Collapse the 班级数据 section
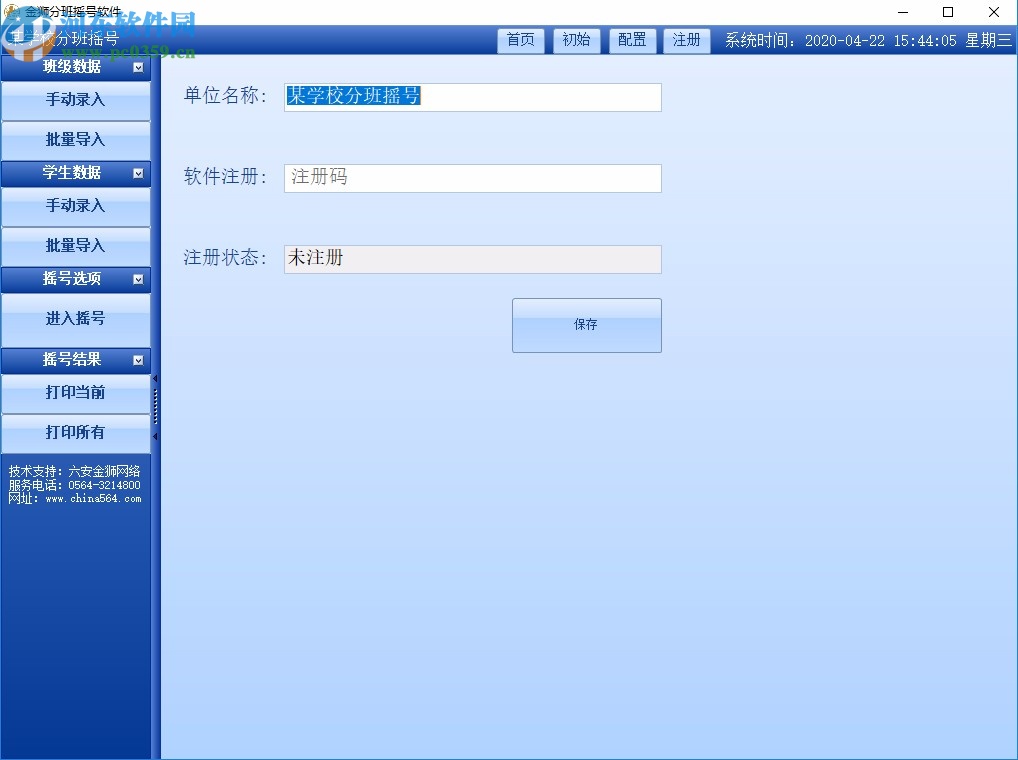 pos(139,65)
